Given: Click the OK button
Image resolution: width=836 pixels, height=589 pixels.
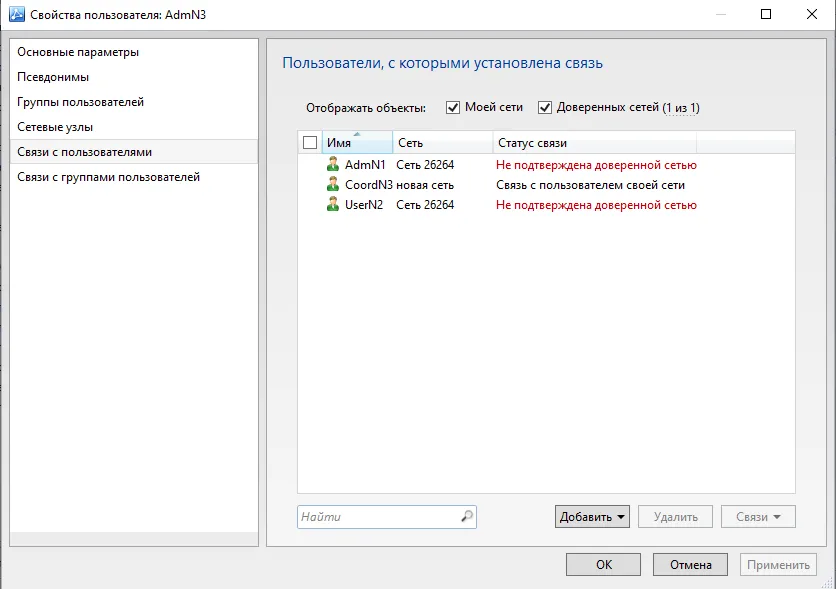Looking at the screenshot, I should pyautogui.click(x=604, y=564).
